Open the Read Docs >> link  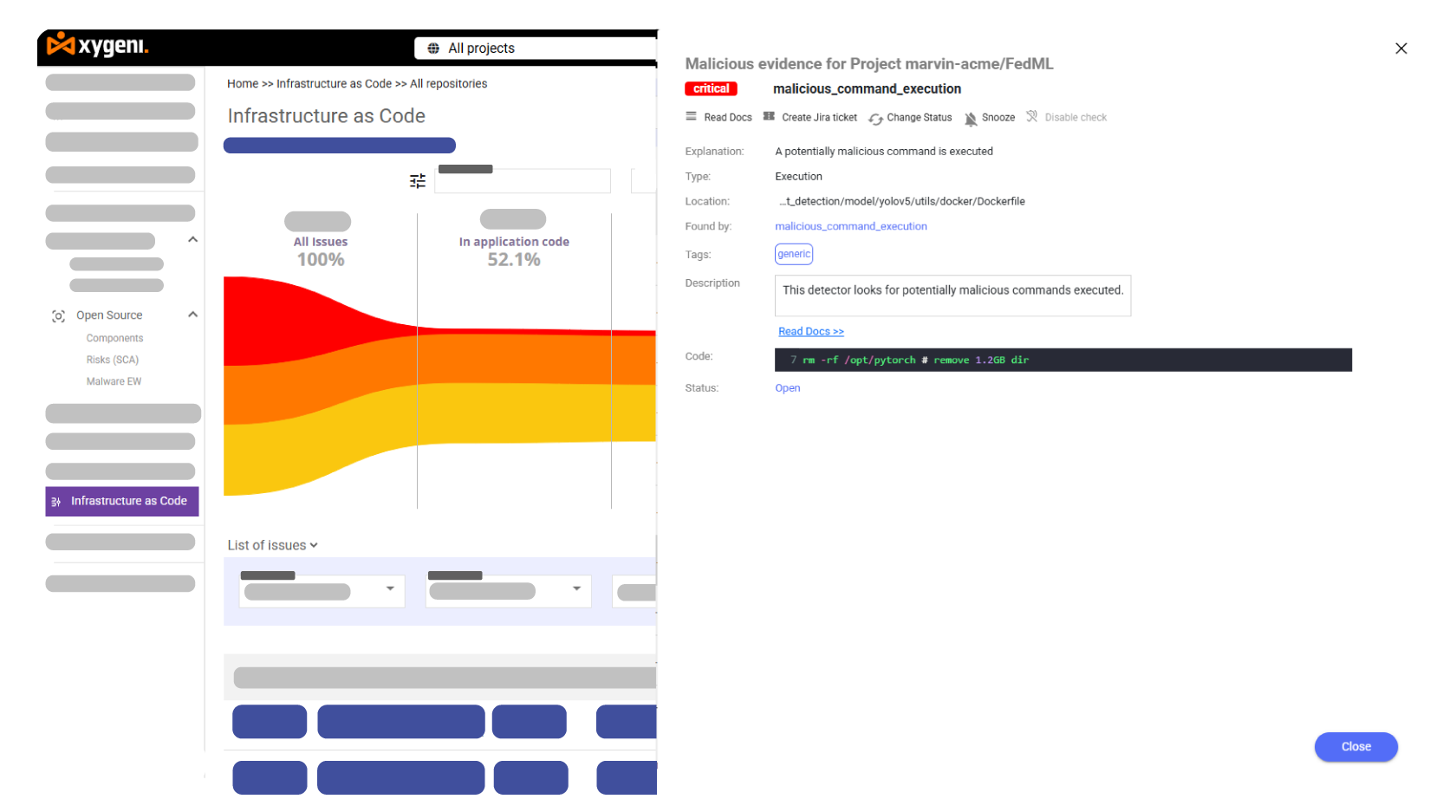(x=811, y=332)
